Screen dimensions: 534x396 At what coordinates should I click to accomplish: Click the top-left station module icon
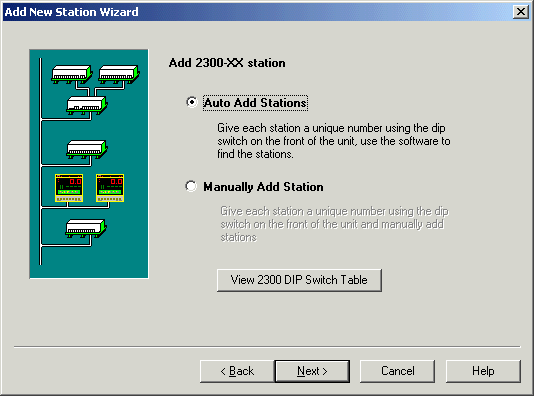(72, 74)
